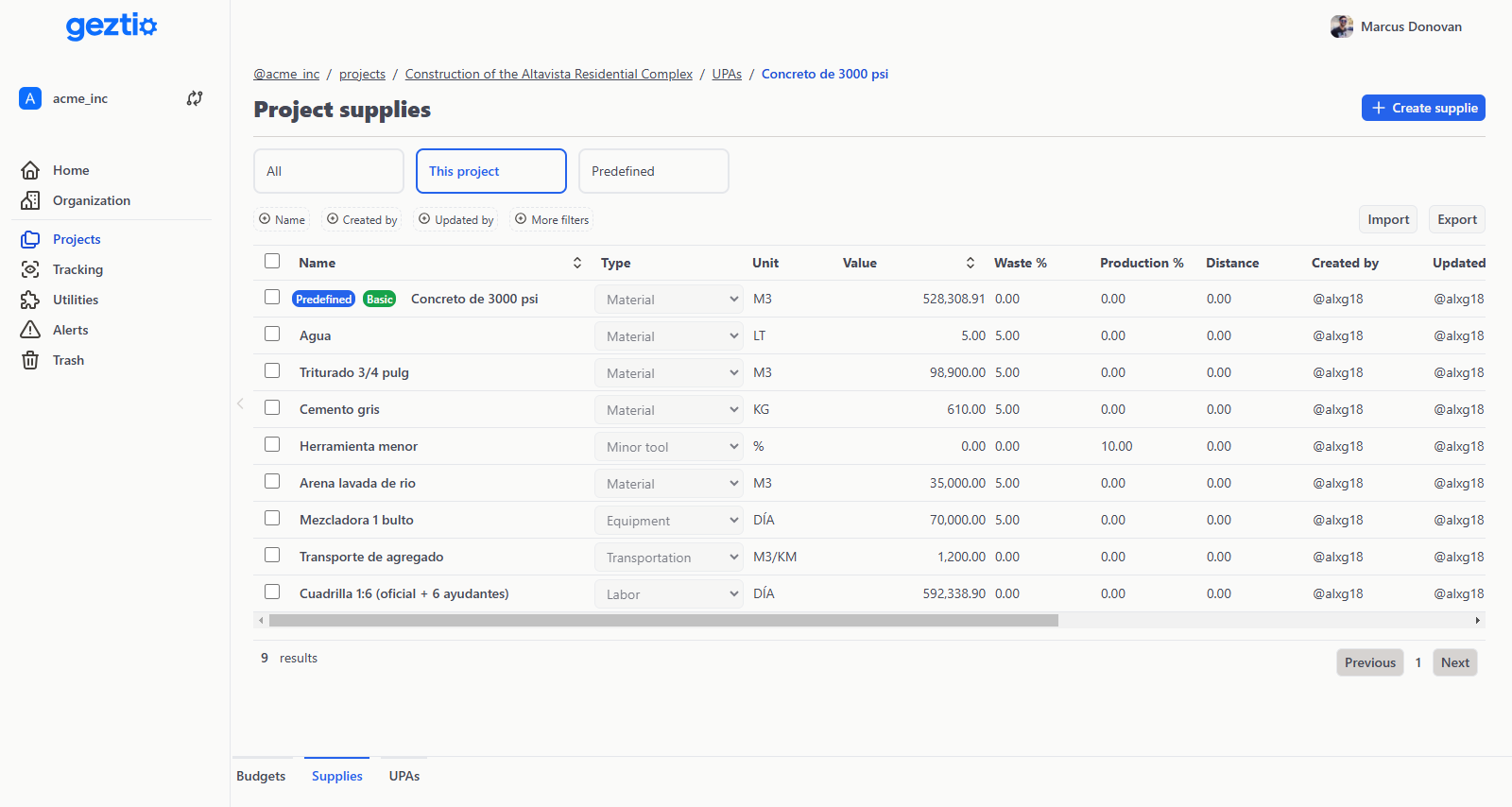The image size is (1512, 807).
Task: Toggle the select-all checkbox in table header
Action: [272, 261]
